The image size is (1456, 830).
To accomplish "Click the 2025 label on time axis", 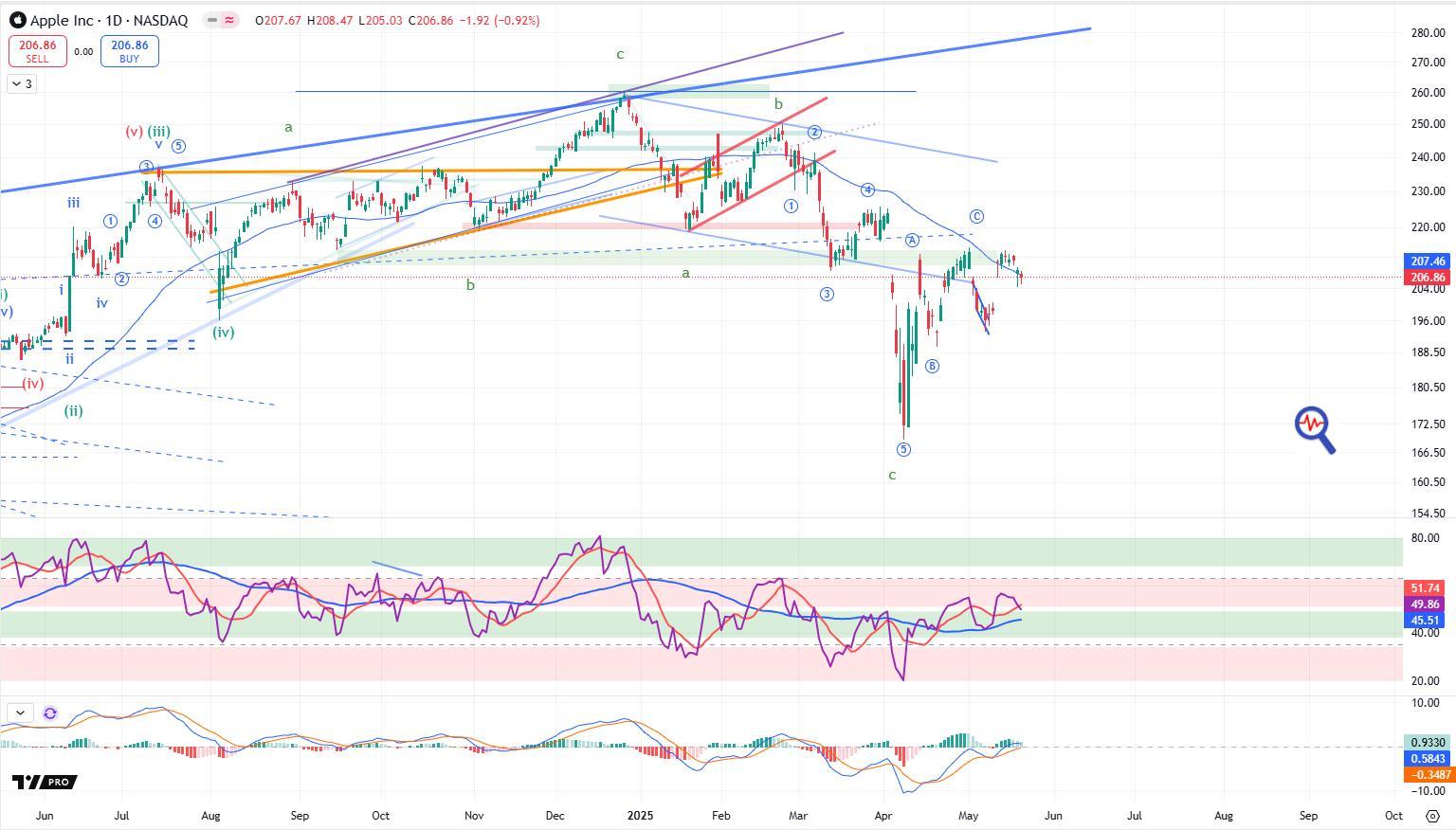I will click(640, 816).
